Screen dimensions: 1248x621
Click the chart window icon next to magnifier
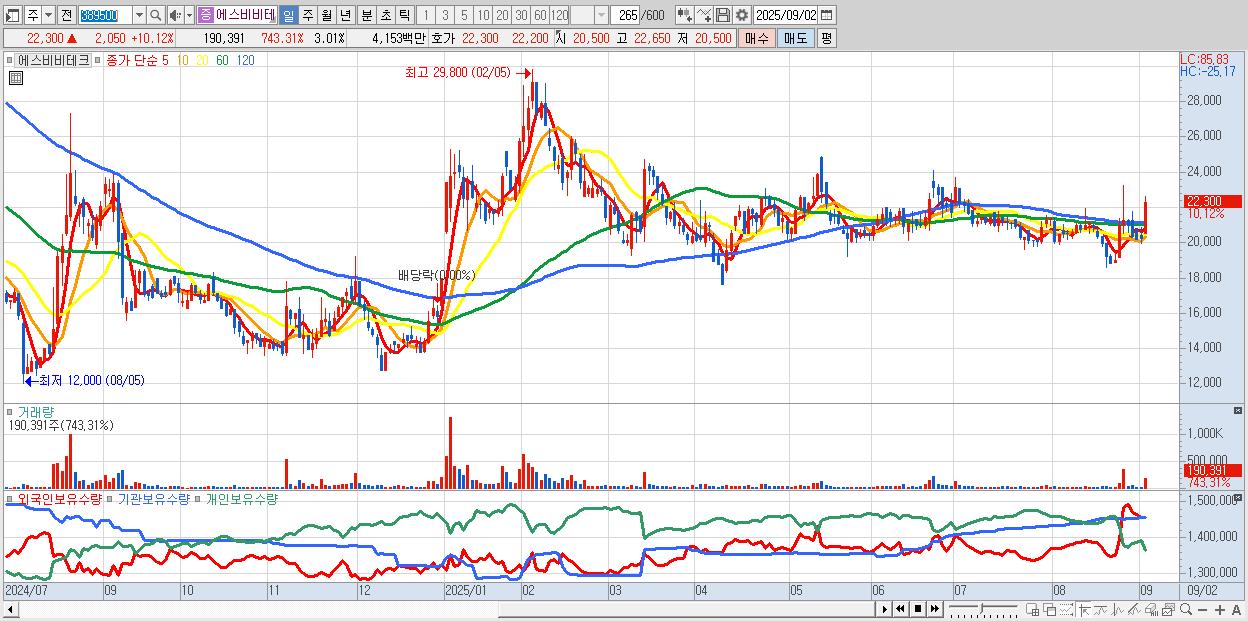click(x=1167, y=609)
